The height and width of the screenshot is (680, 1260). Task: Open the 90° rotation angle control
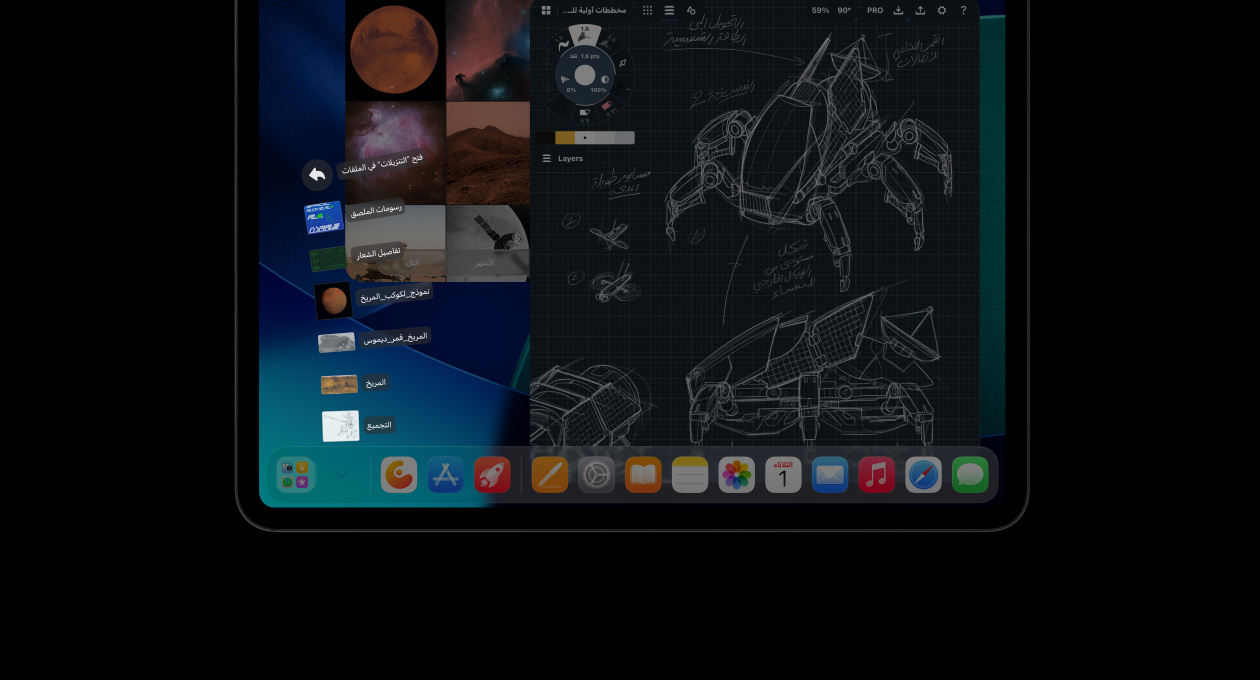click(x=844, y=10)
